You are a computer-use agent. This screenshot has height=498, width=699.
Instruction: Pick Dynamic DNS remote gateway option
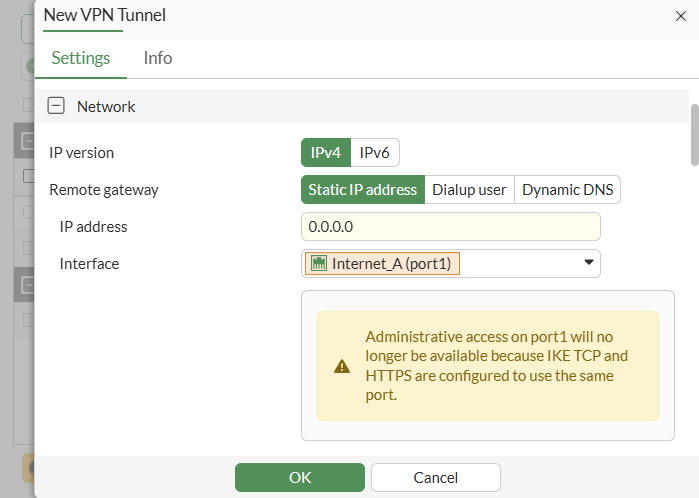point(568,190)
